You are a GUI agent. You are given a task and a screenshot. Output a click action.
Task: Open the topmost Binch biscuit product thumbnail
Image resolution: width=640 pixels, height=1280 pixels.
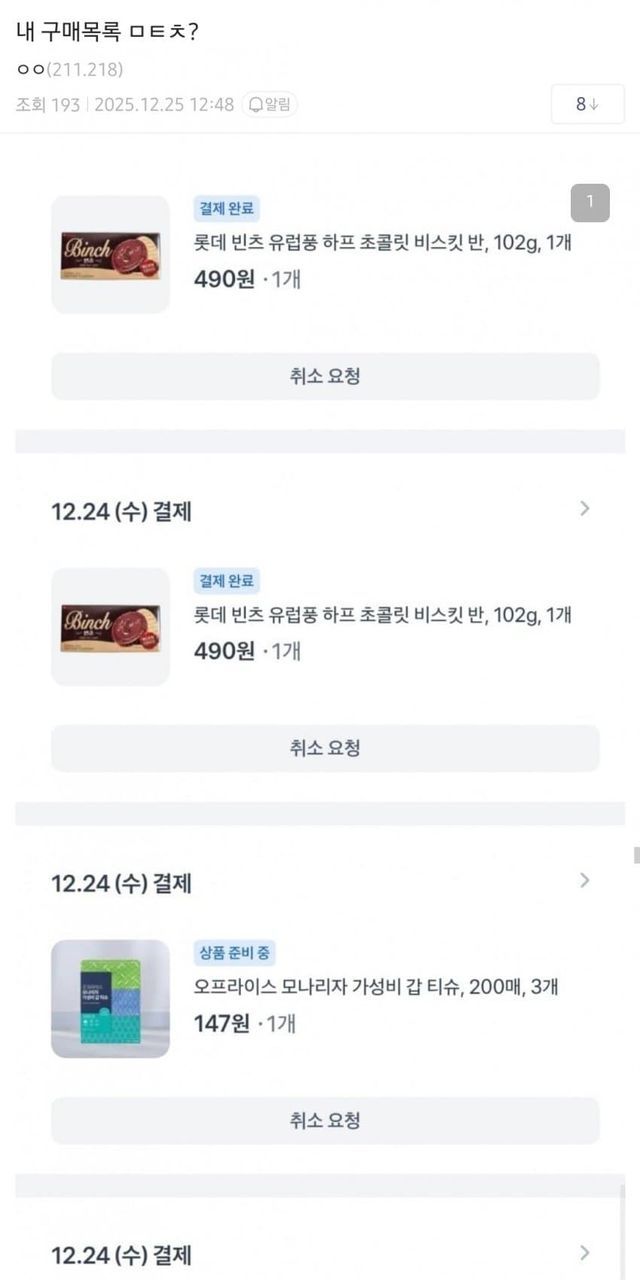click(x=110, y=255)
